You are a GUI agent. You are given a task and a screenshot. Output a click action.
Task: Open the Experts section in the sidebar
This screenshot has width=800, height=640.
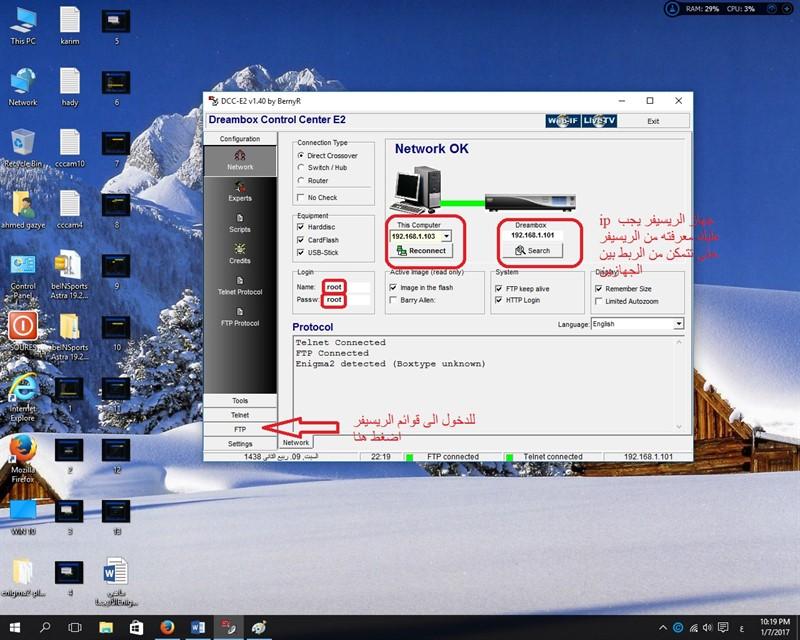point(240,192)
